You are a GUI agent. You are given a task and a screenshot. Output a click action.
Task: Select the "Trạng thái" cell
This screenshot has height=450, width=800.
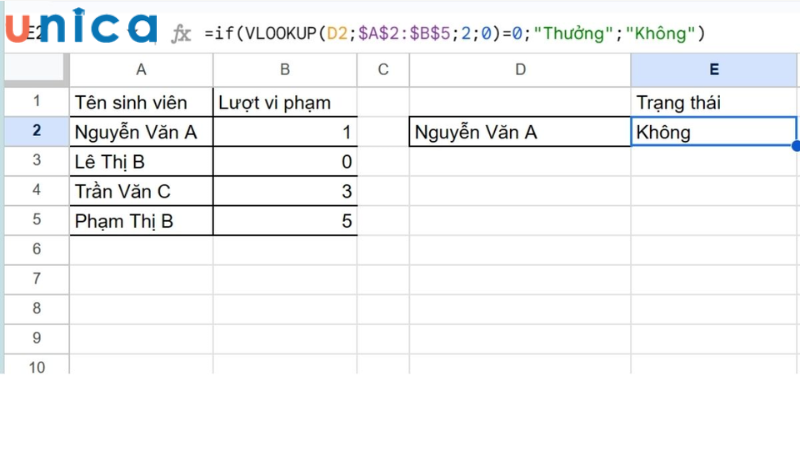[x=714, y=102]
